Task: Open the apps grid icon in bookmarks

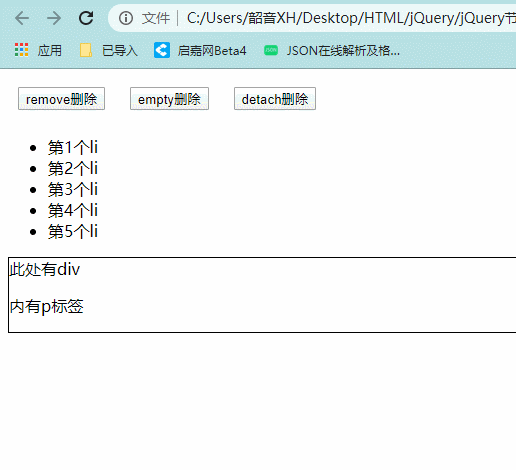Action: point(21,50)
